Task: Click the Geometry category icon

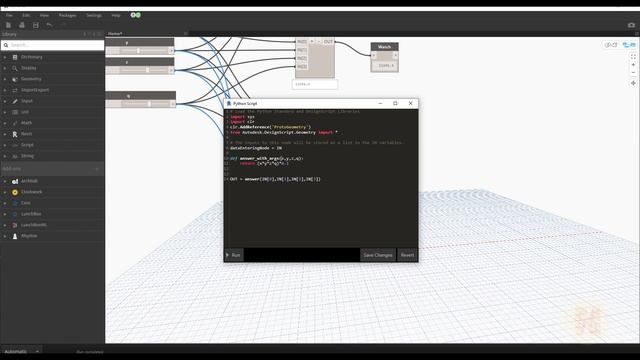Action: pyautogui.click(x=15, y=79)
